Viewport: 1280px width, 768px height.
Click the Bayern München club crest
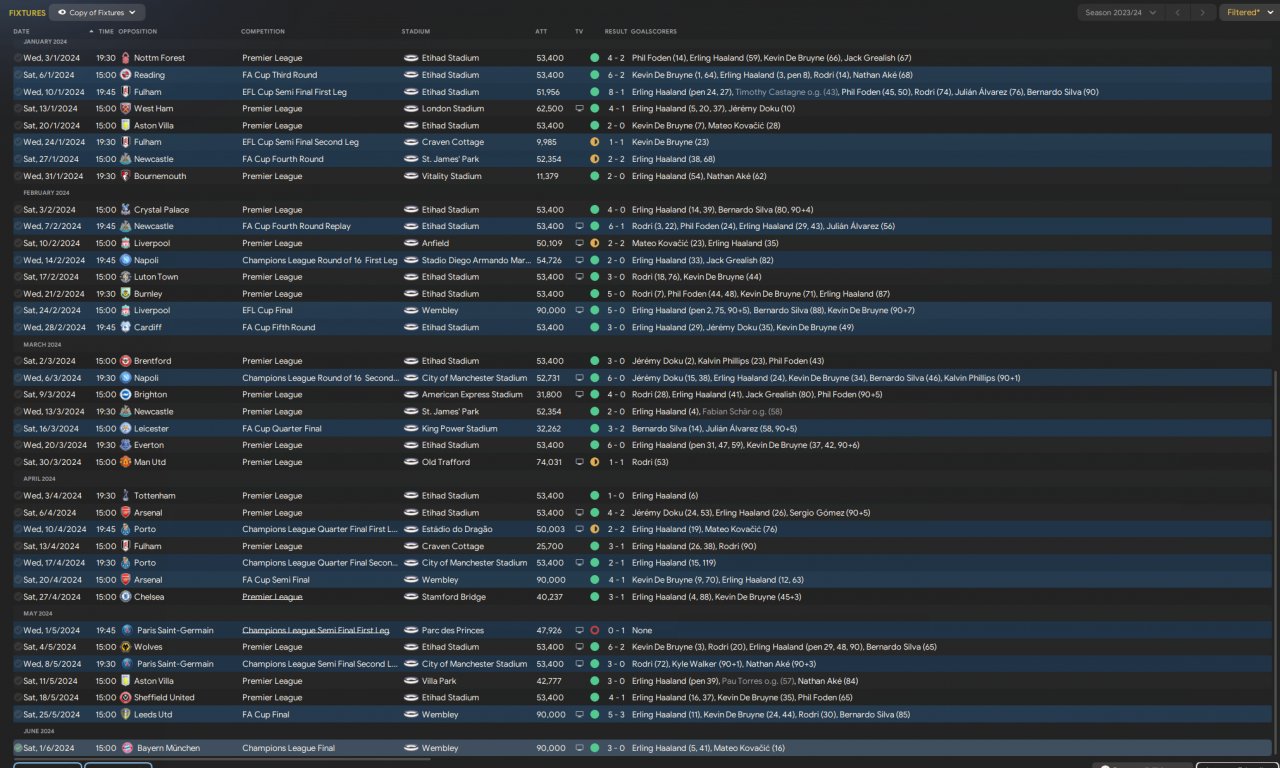pos(125,748)
